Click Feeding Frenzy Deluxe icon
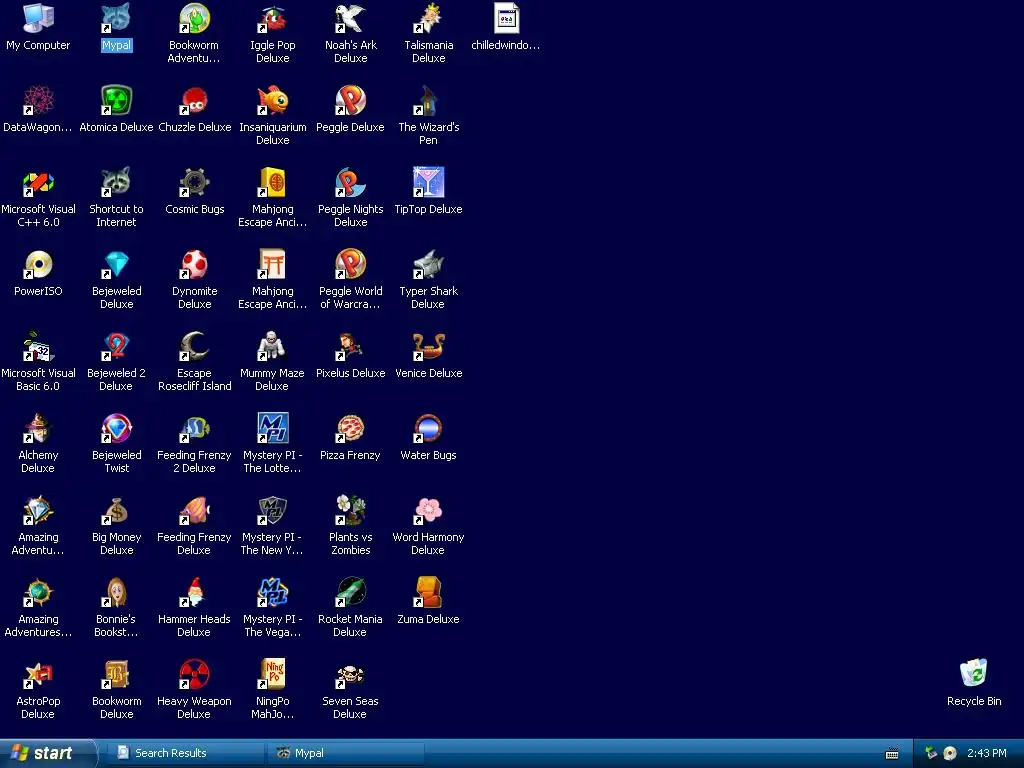 coord(194,510)
